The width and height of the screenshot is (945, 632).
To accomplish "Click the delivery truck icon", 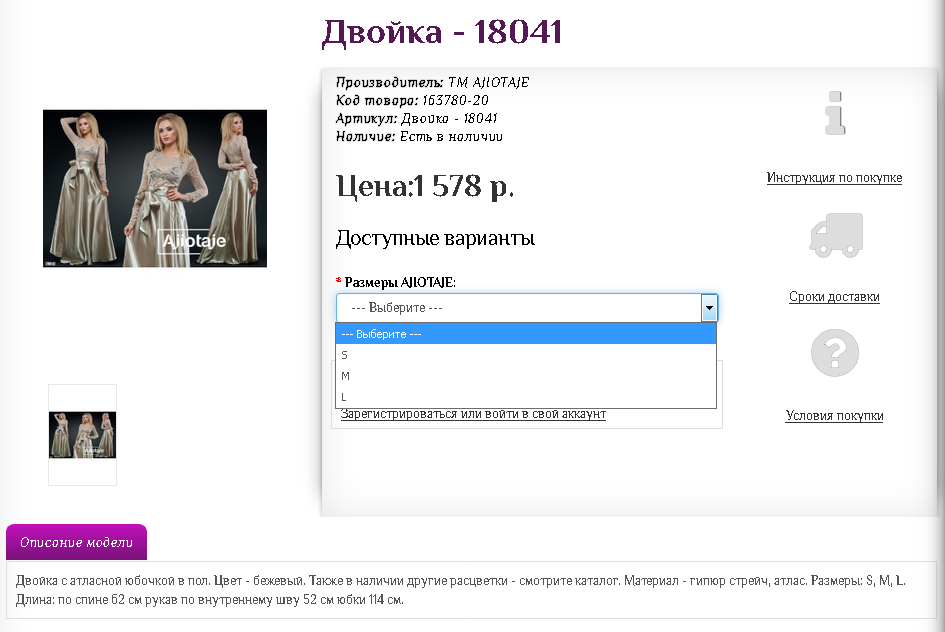I will point(836,233).
